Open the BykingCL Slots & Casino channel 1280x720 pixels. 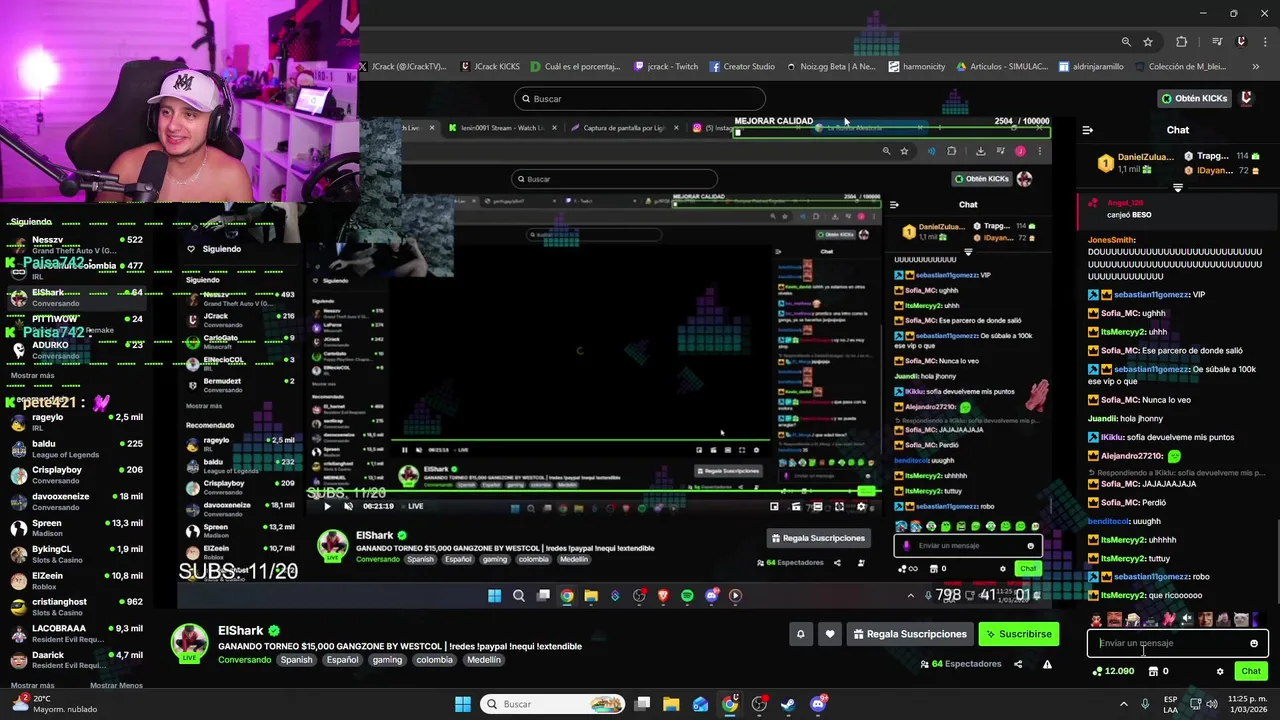click(x=76, y=554)
